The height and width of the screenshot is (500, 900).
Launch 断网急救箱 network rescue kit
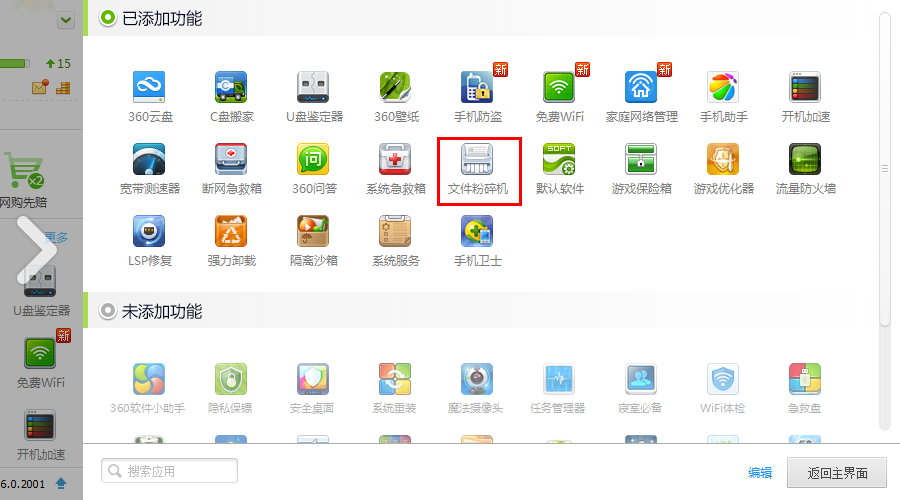[x=231, y=169]
